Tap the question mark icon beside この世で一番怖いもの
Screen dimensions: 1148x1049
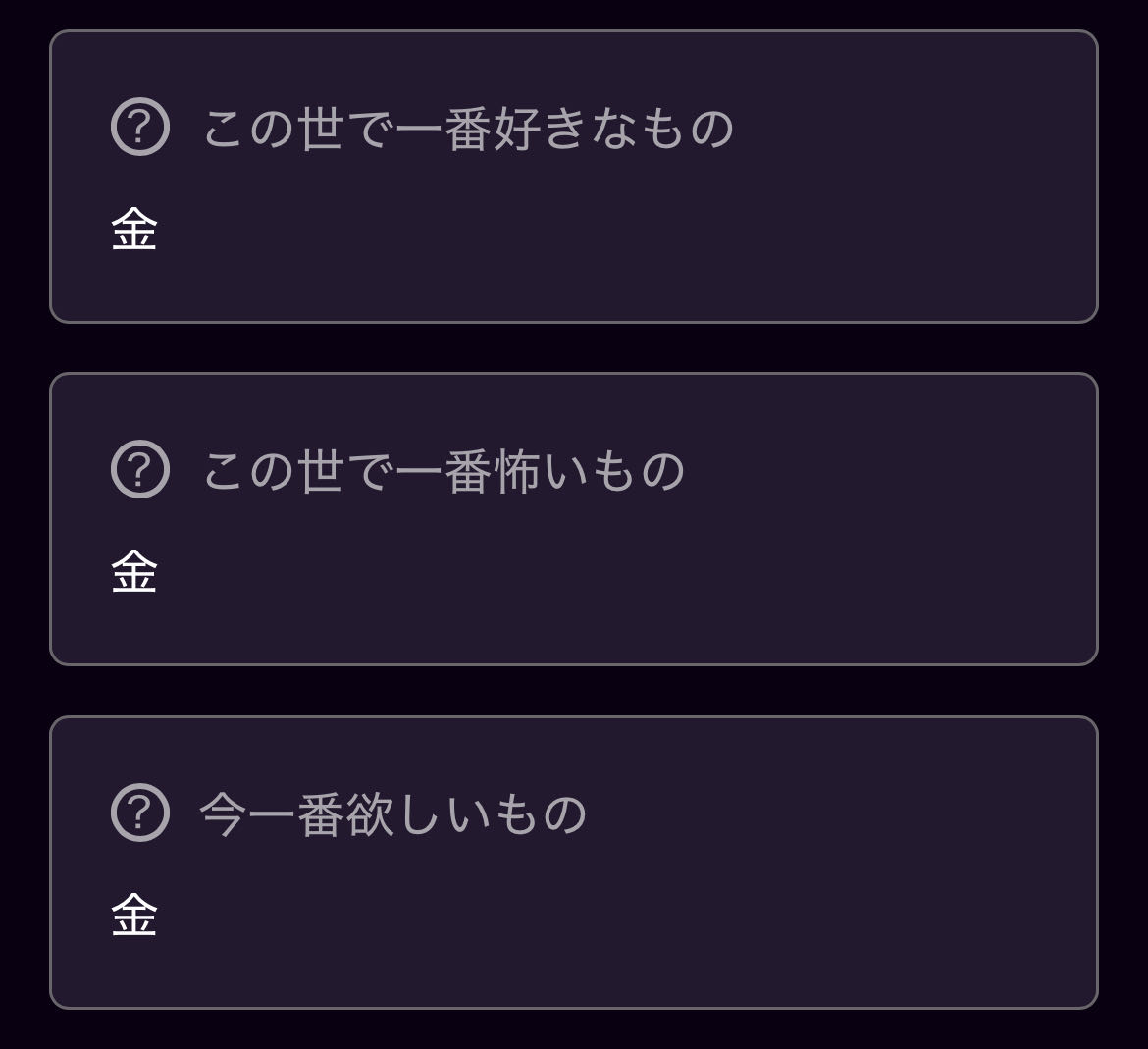[140, 470]
